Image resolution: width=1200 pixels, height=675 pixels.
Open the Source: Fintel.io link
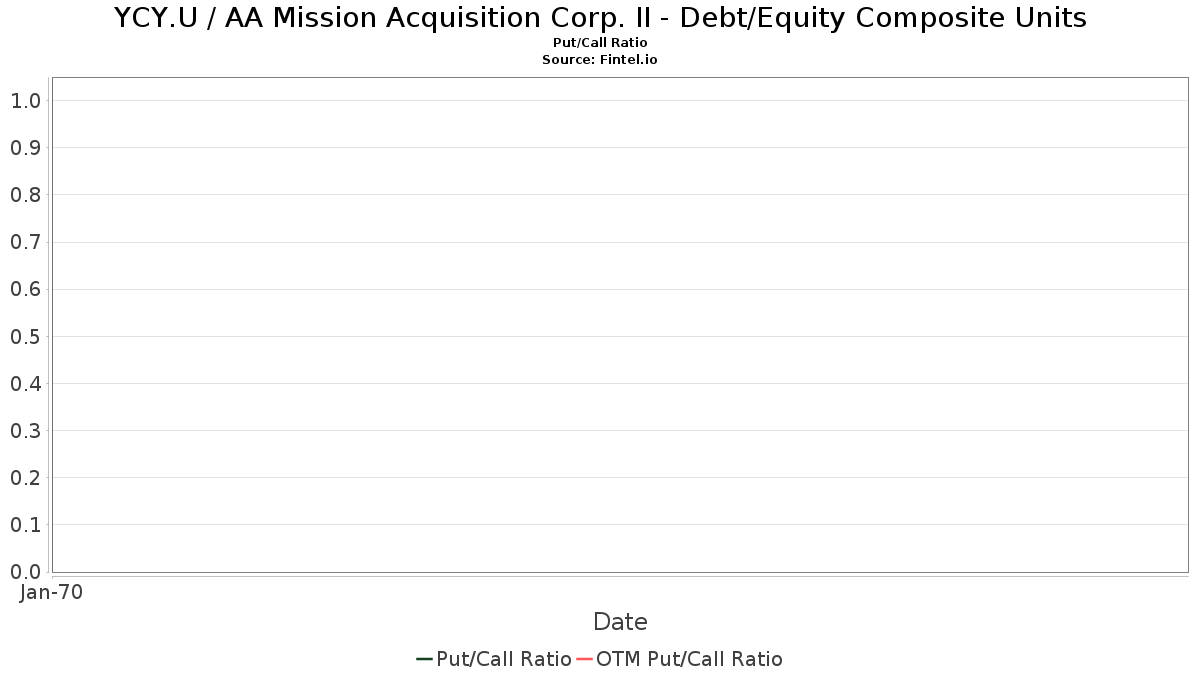(x=600, y=60)
